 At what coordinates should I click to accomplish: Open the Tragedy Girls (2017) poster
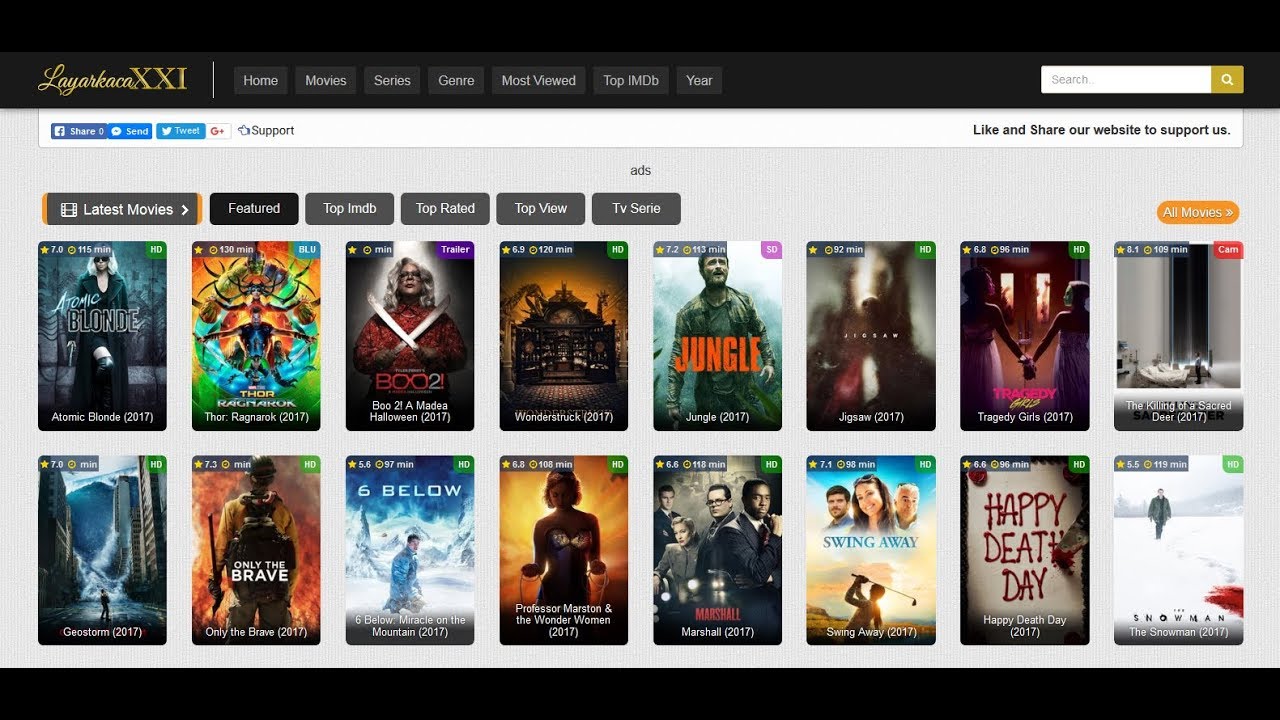(1025, 336)
